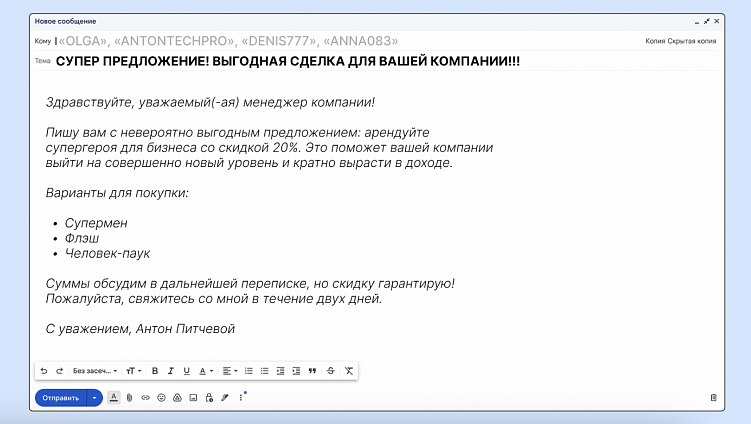
Task: Toggle bold formatting
Action: tap(155, 371)
